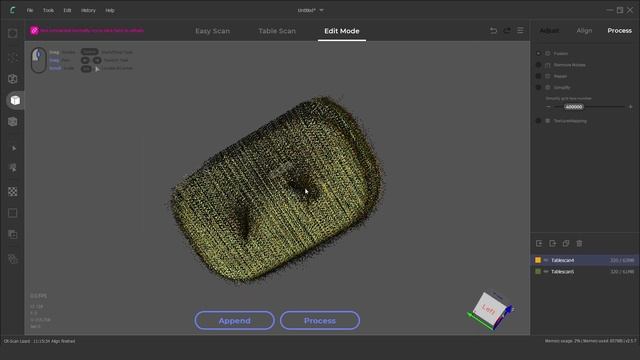The image size is (640, 360).
Task: Select the scattered point cloud sidebar icon
Action: pyautogui.click(x=13, y=58)
